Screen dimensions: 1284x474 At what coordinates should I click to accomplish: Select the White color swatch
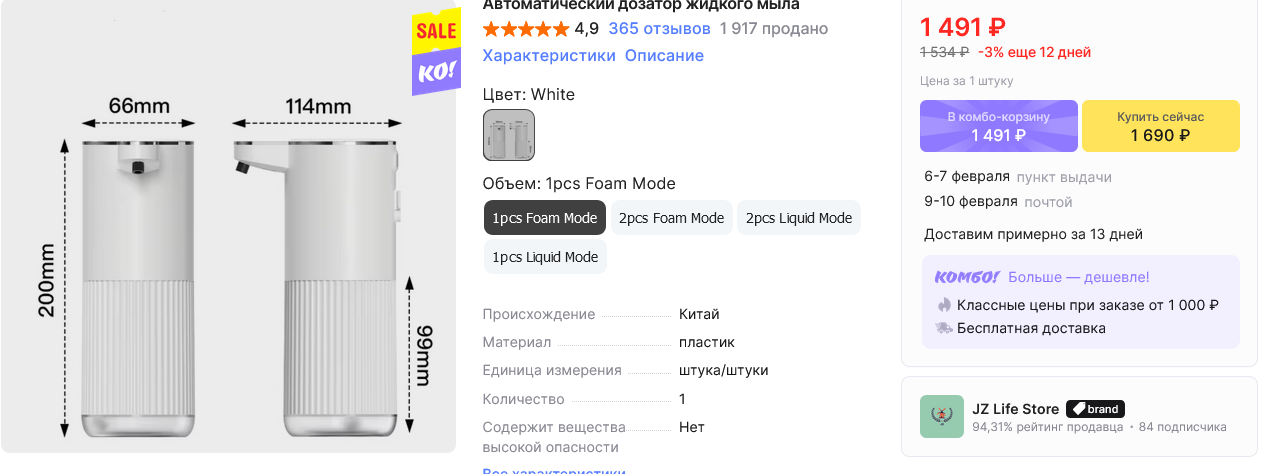tap(509, 135)
